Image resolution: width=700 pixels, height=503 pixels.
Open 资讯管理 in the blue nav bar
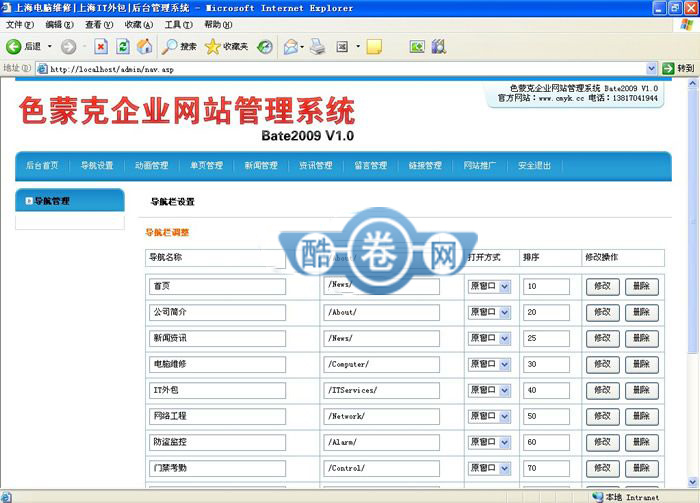(x=316, y=166)
